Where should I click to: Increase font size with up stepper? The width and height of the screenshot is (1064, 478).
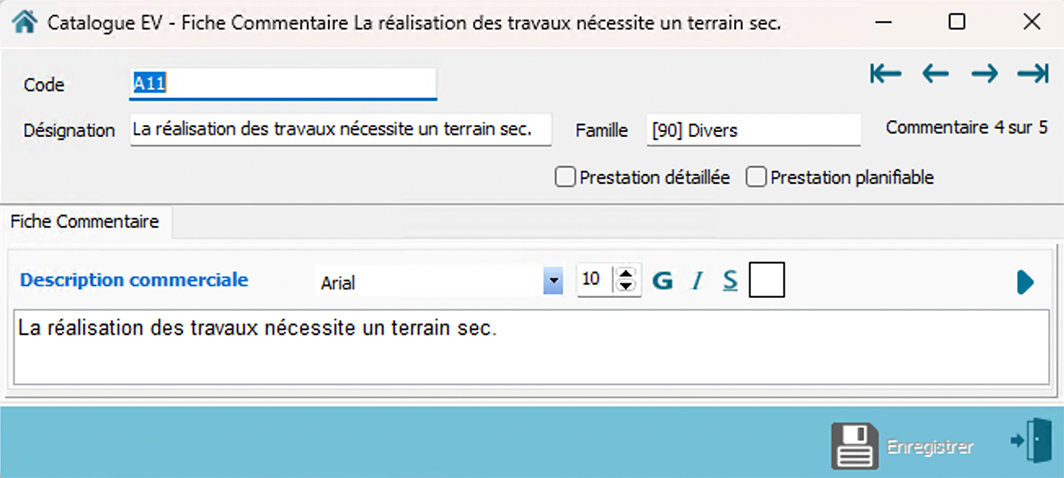coord(627,274)
